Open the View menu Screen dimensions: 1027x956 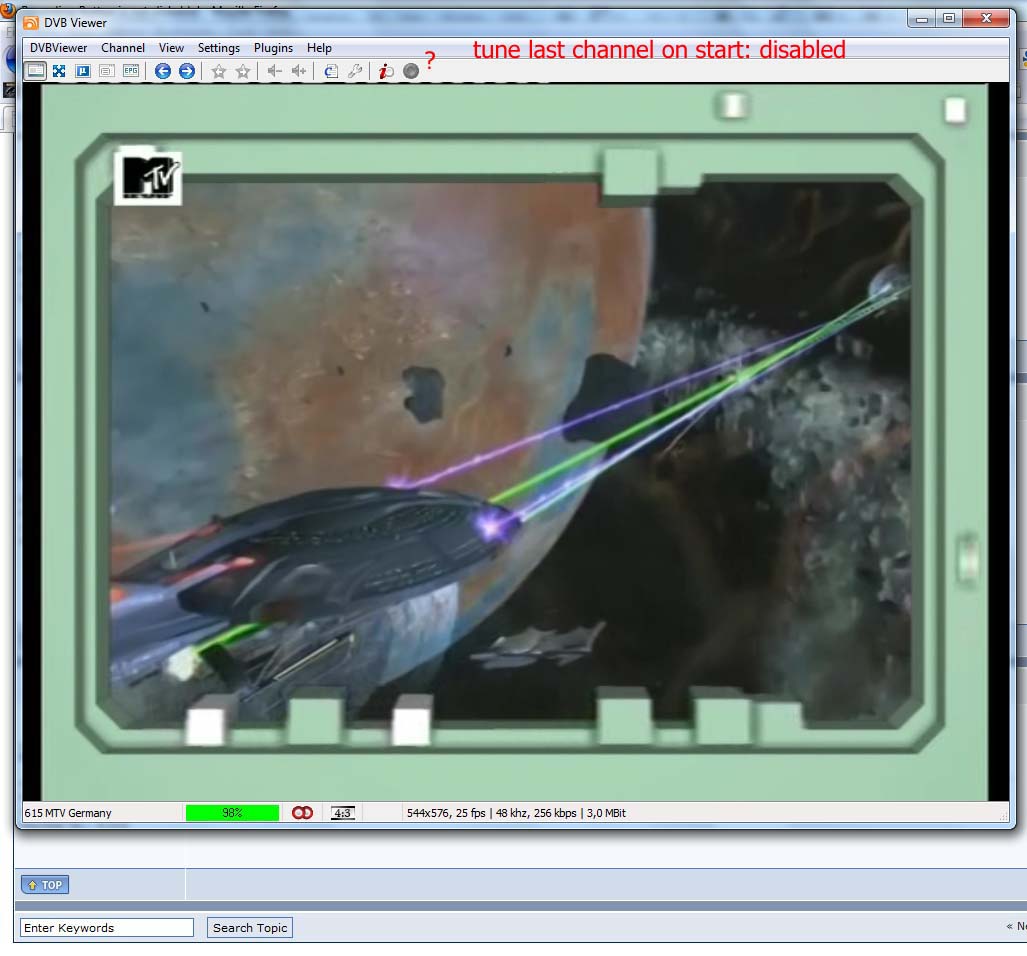(x=171, y=48)
